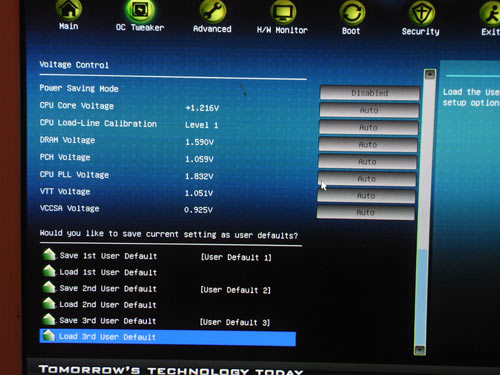This screenshot has height=375, width=500.
Task: Select highlighted Load 3rd User Default
Action: pyautogui.click(x=168, y=337)
